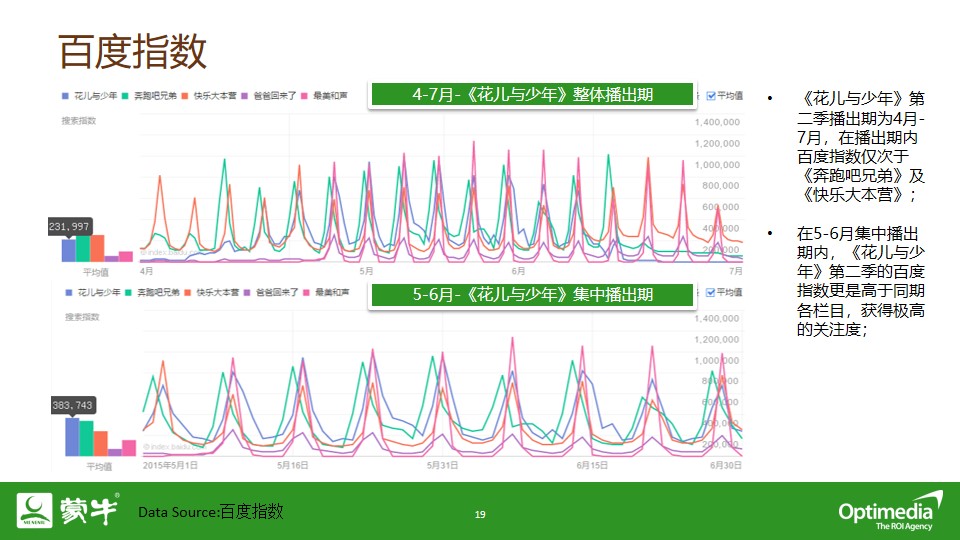Click the purple 爸爸回来了 legend swatch in top chart

[244, 96]
